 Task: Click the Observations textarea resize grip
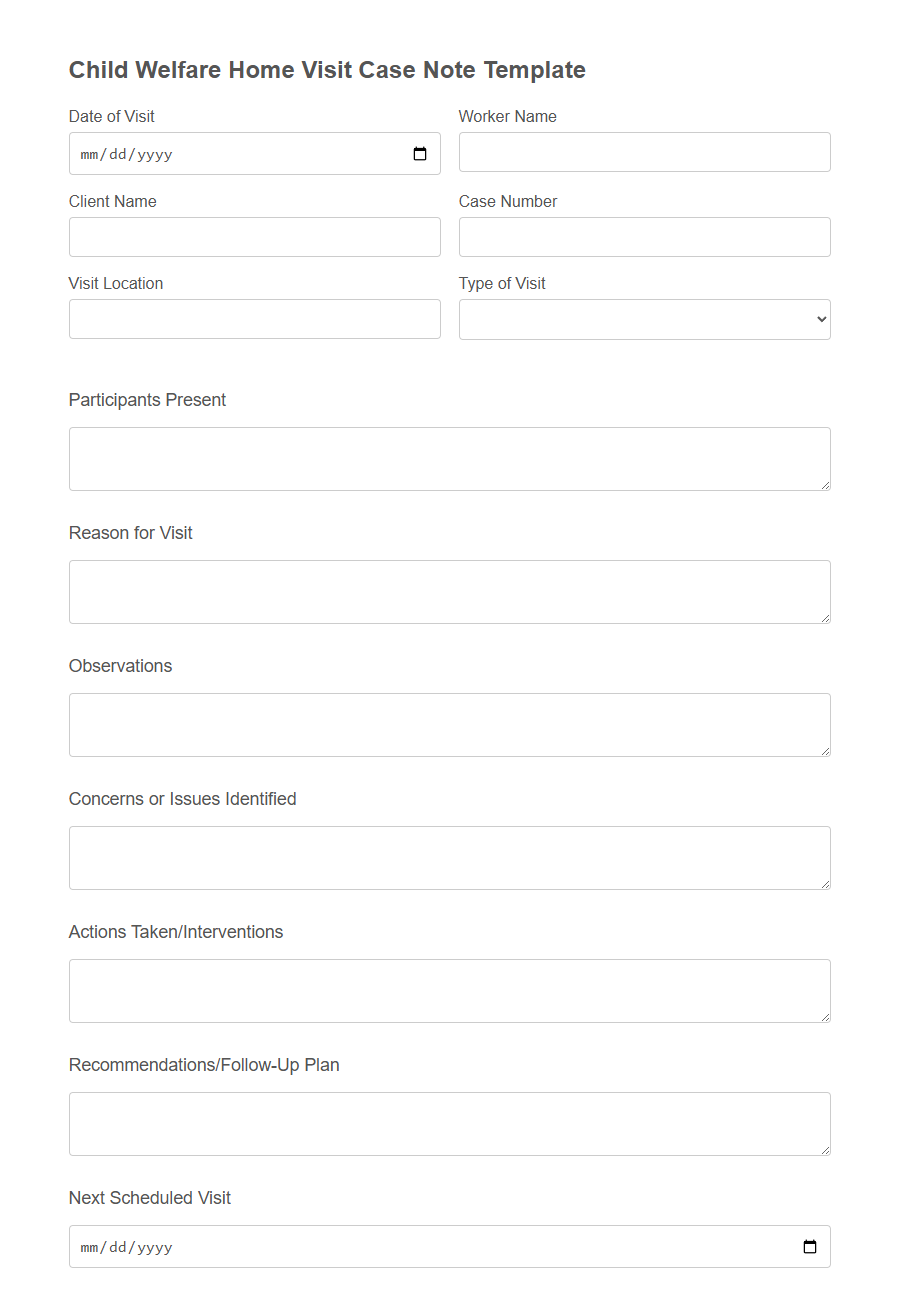(x=825, y=751)
